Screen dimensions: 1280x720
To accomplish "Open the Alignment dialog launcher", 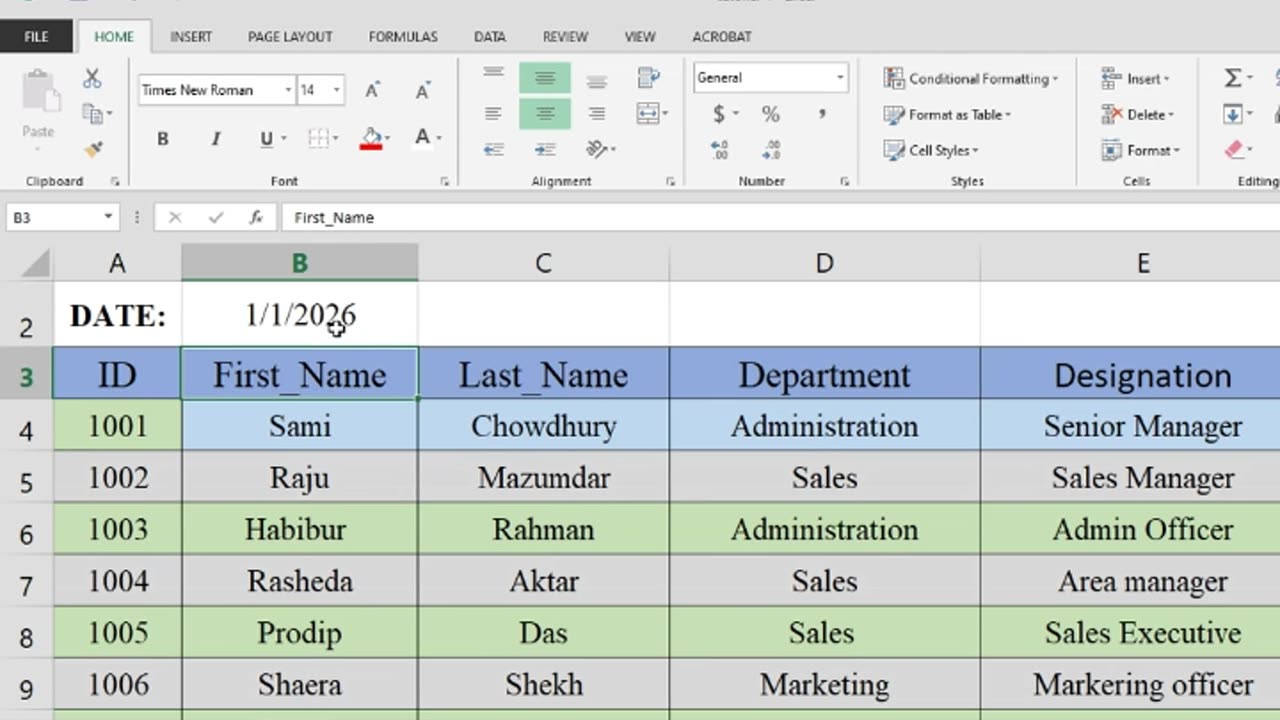I will pyautogui.click(x=670, y=182).
